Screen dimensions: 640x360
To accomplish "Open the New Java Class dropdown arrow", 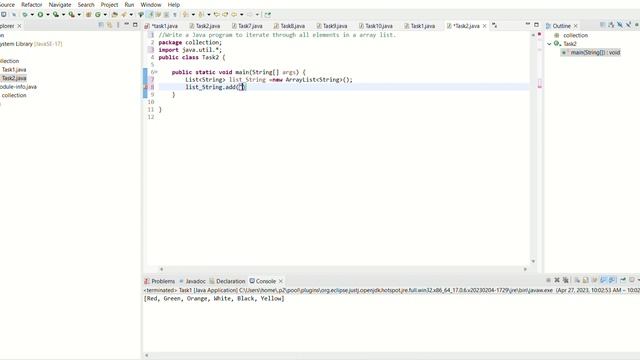I will (x=105, y=15).
